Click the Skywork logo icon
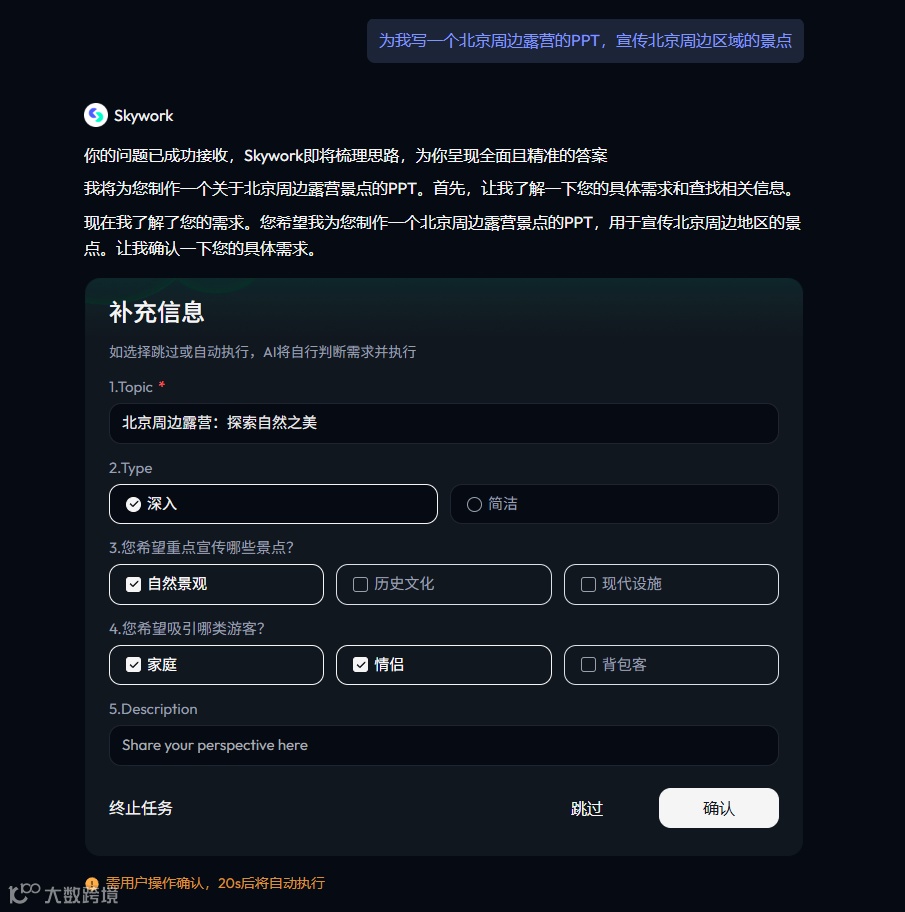905x912 pixels. tap(96, 115)
